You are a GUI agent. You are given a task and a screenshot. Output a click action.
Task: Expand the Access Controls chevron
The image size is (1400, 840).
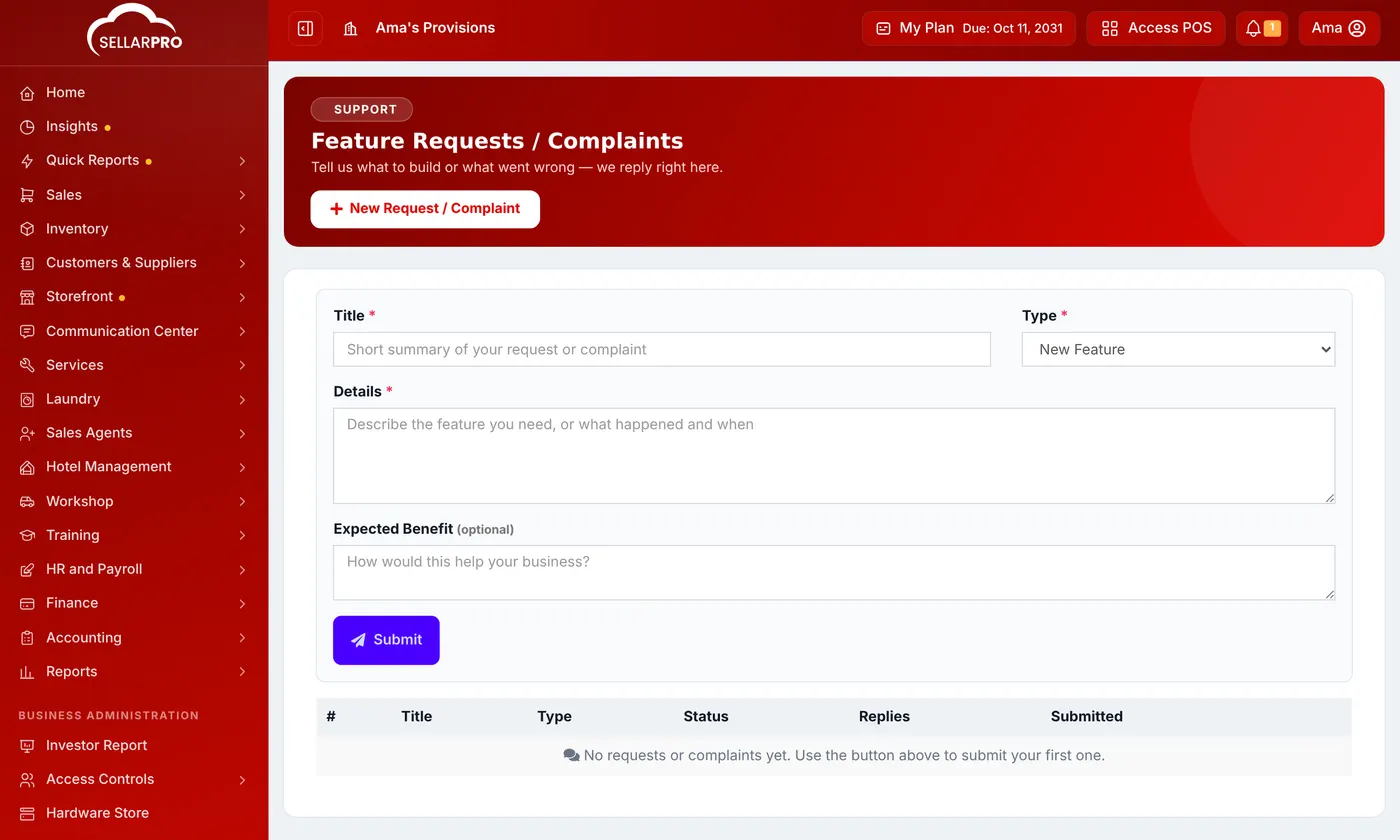[x=242, y=779]
